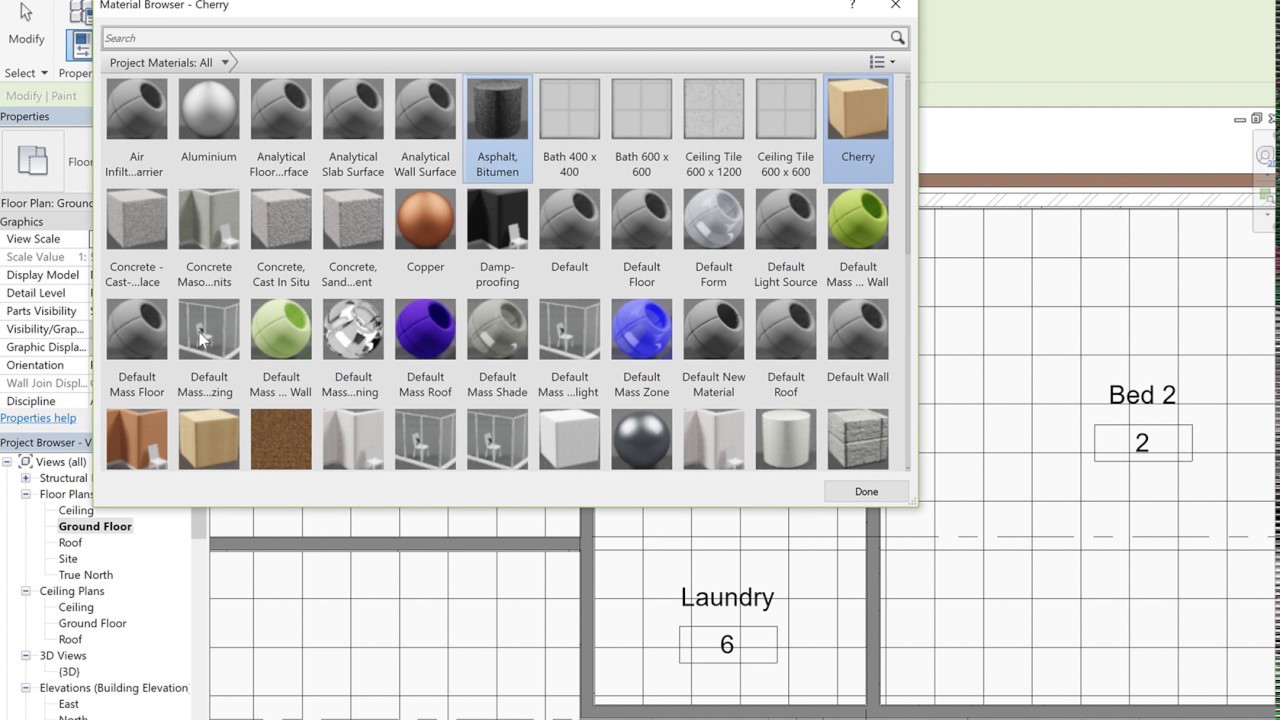Open the Roof floor plan view
1280x720 pixels.
point(70,542)
